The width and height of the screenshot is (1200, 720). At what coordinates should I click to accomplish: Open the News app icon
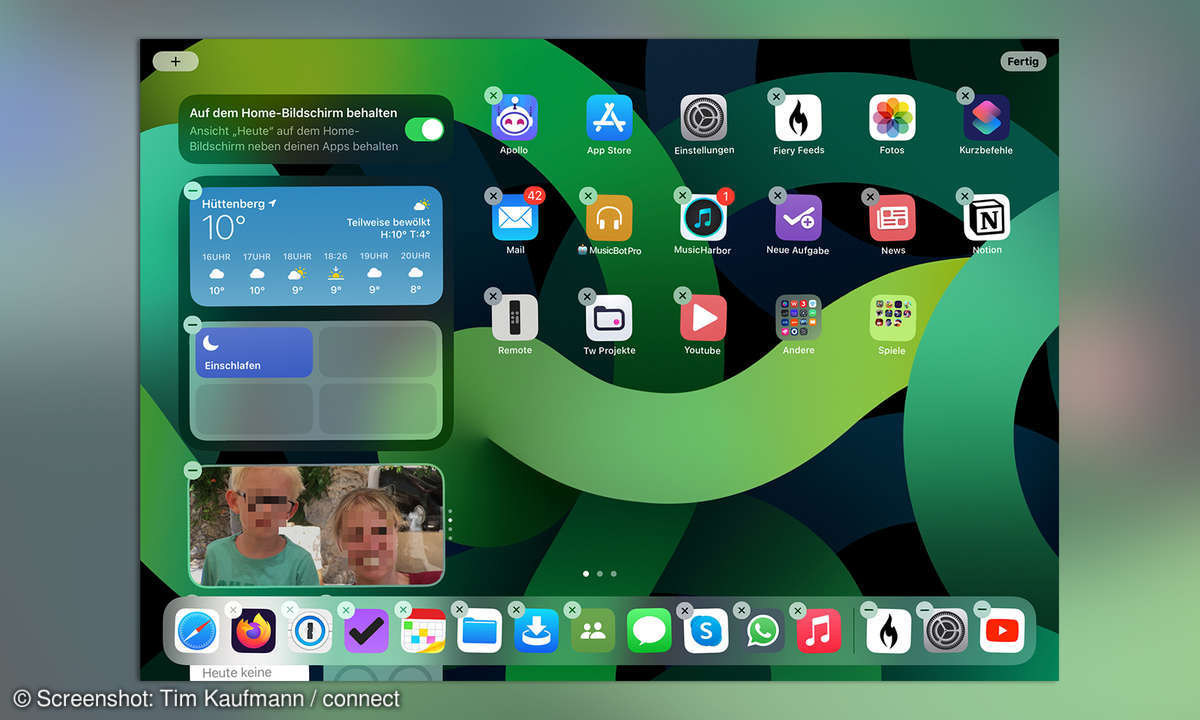pos(892,218)
